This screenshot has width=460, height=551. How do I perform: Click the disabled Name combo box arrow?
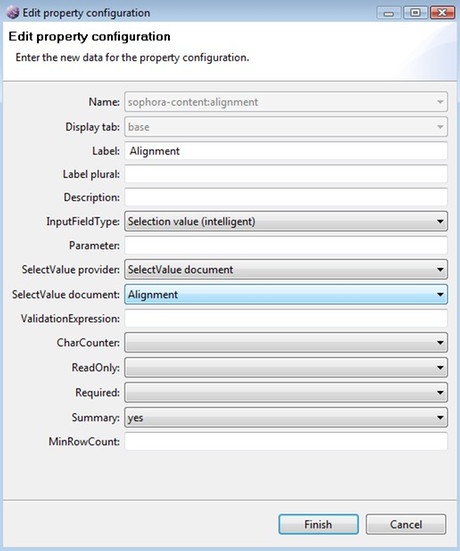coord(440,102)
